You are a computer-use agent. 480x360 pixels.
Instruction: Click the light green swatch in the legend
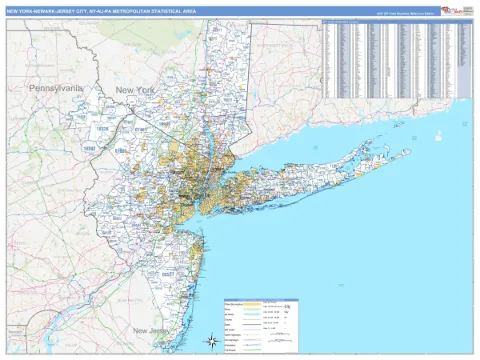252,309
